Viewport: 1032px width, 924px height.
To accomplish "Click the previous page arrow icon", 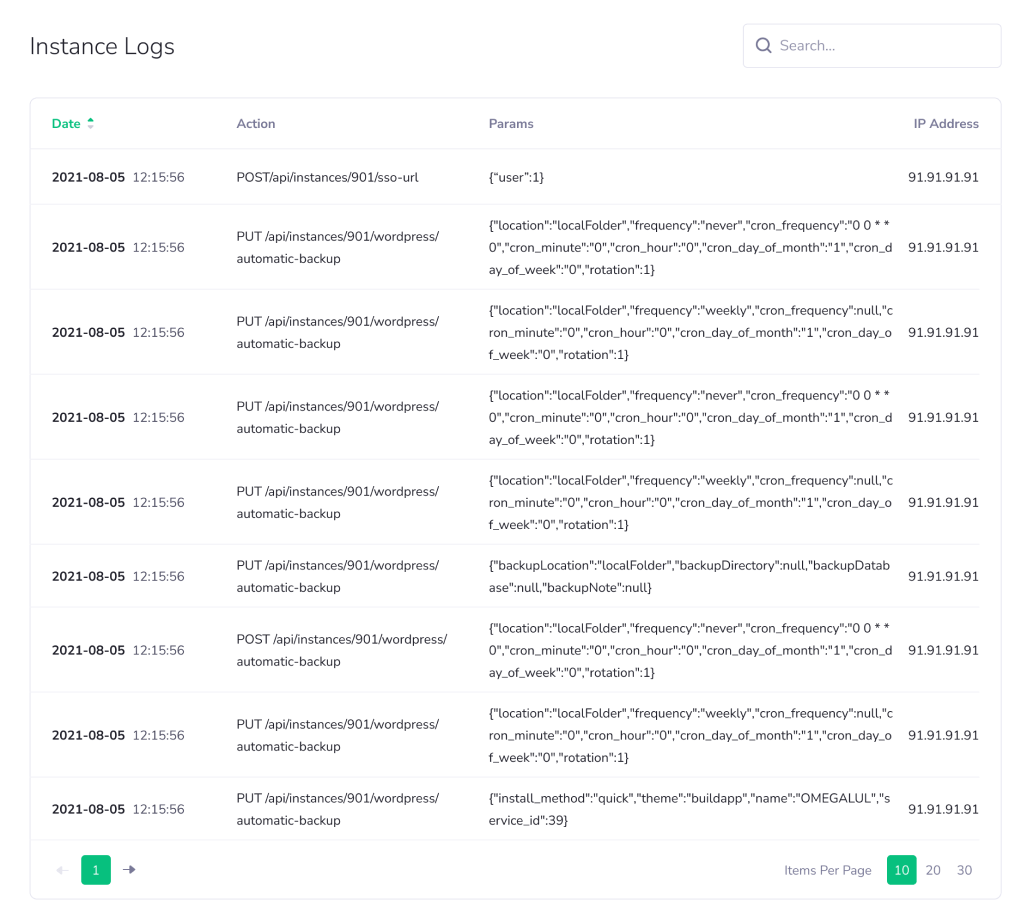I will tap(62, 870).
